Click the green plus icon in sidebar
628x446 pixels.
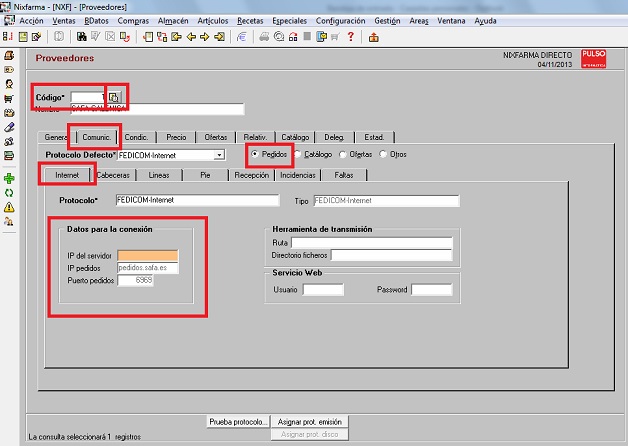(9, 178)
